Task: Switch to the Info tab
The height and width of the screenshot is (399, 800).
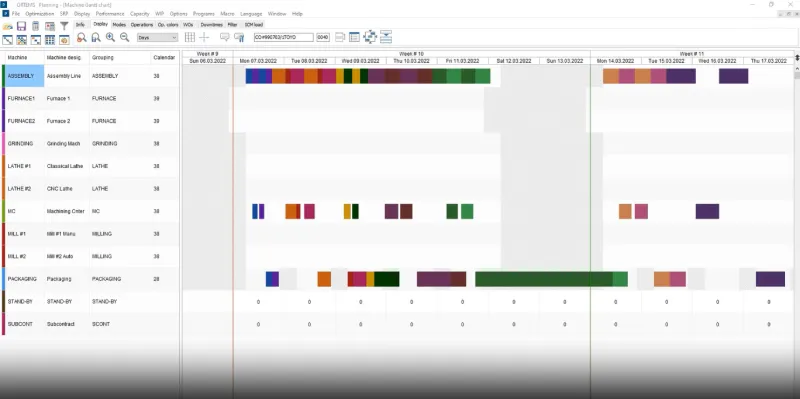Action: [x=80, y=24]
